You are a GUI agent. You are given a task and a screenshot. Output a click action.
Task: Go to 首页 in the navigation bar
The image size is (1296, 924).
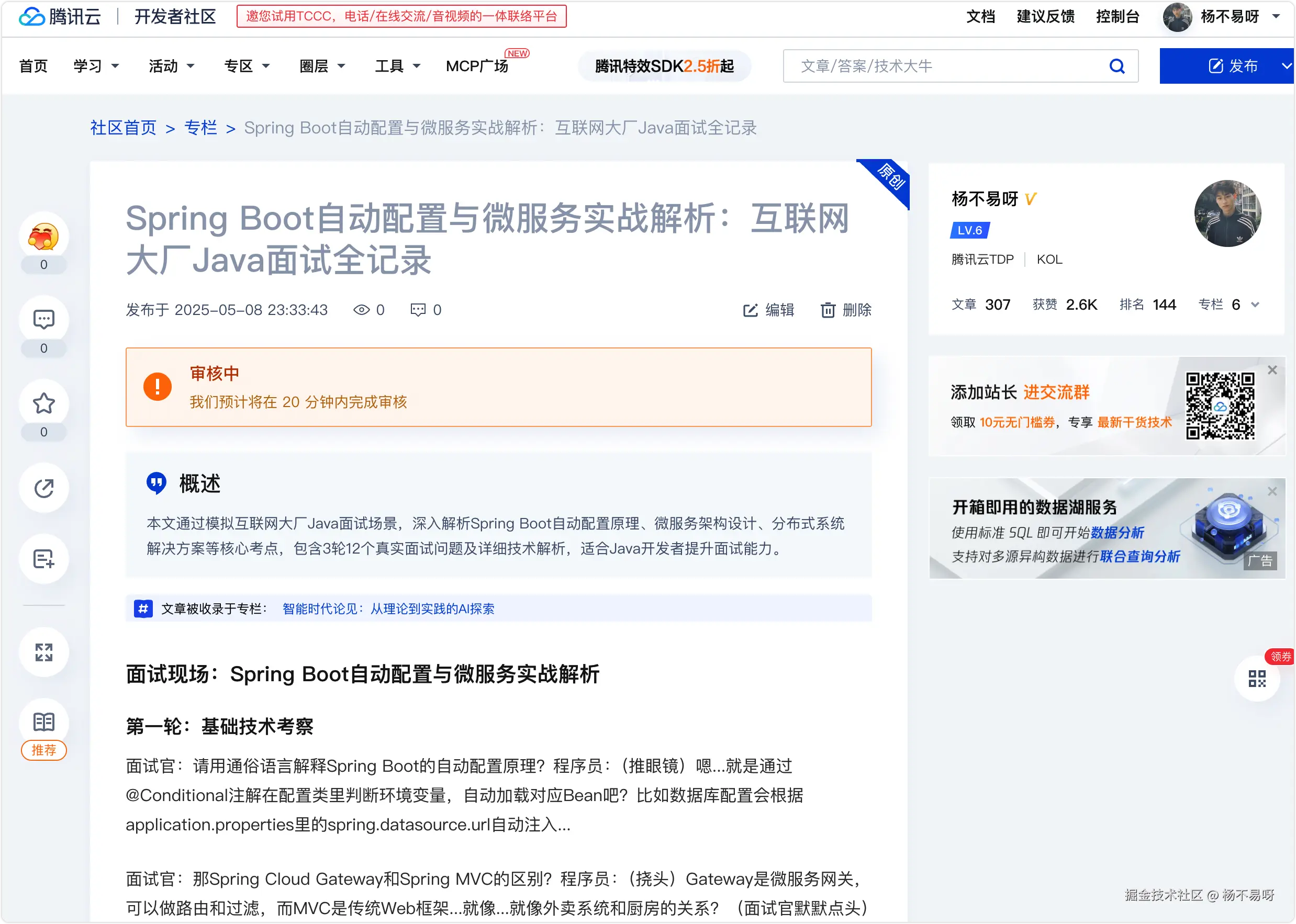click(x=33, y=66)
